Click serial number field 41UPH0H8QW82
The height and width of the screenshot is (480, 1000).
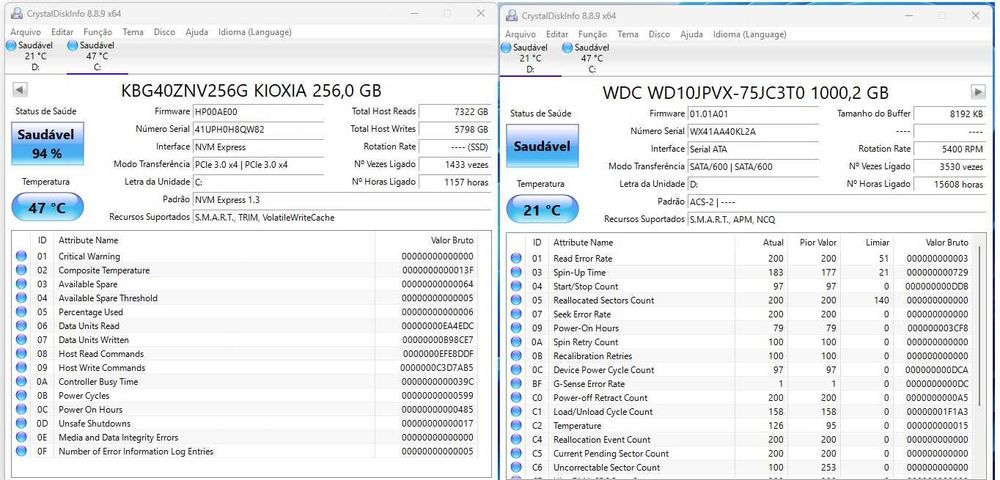click(258, 129)
